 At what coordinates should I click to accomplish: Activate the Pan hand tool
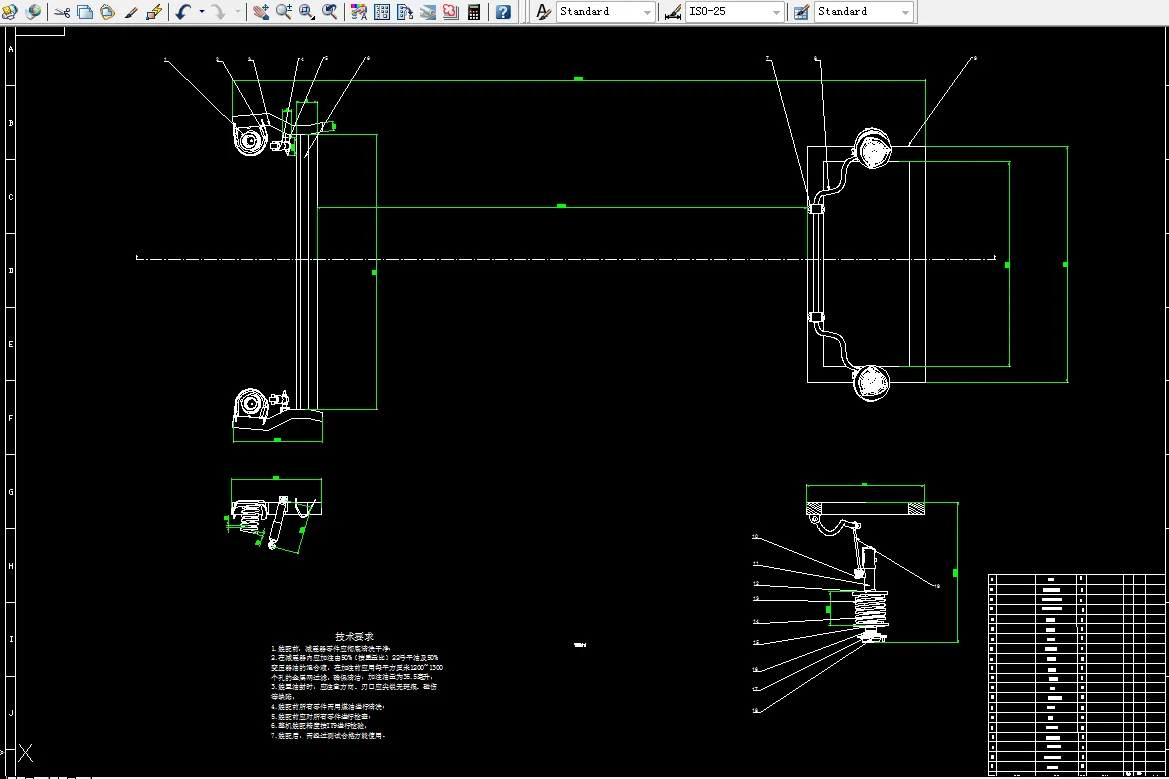pos(260,12)
